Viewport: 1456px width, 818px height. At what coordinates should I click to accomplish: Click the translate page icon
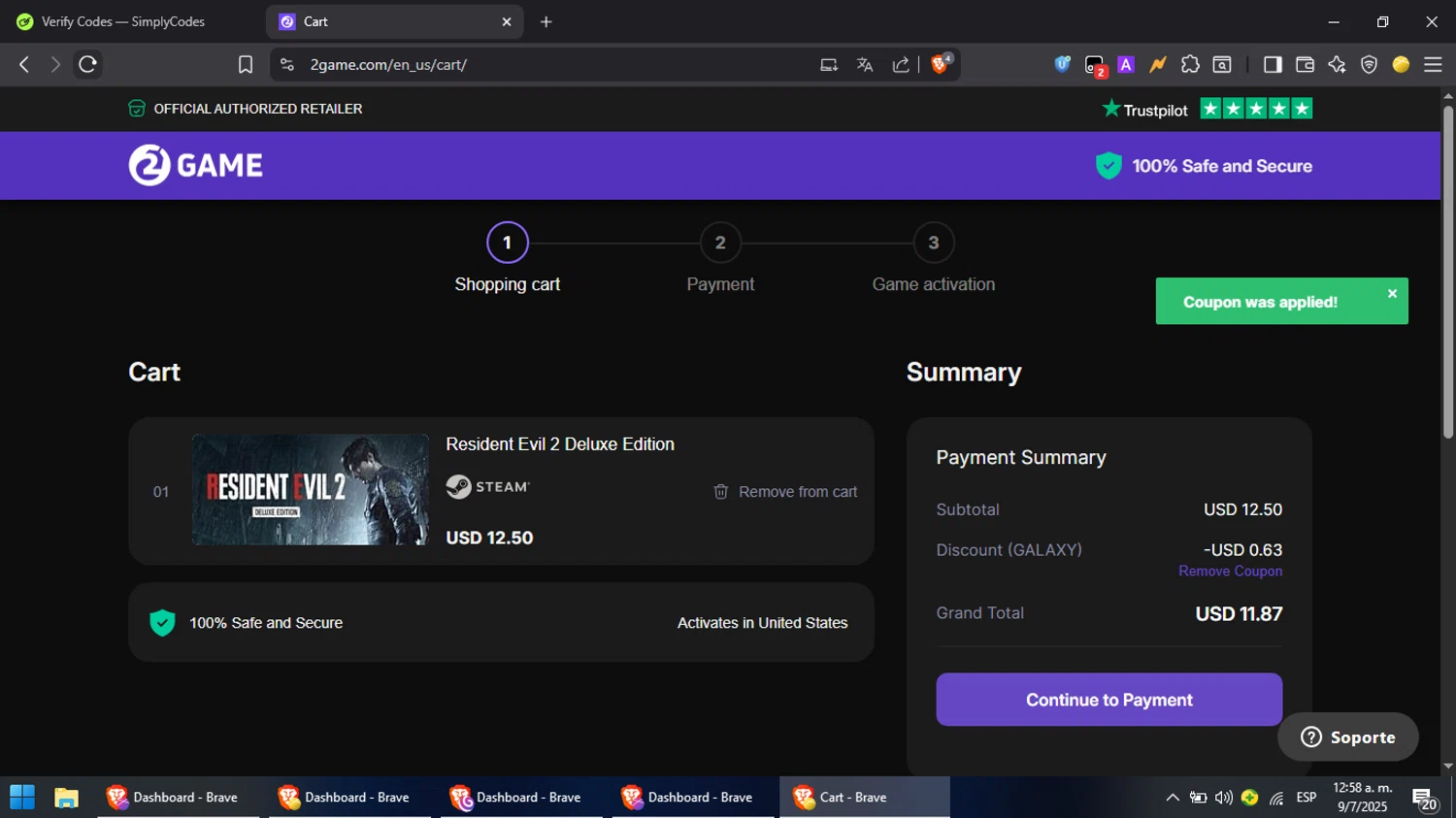[x=865, y=64]
